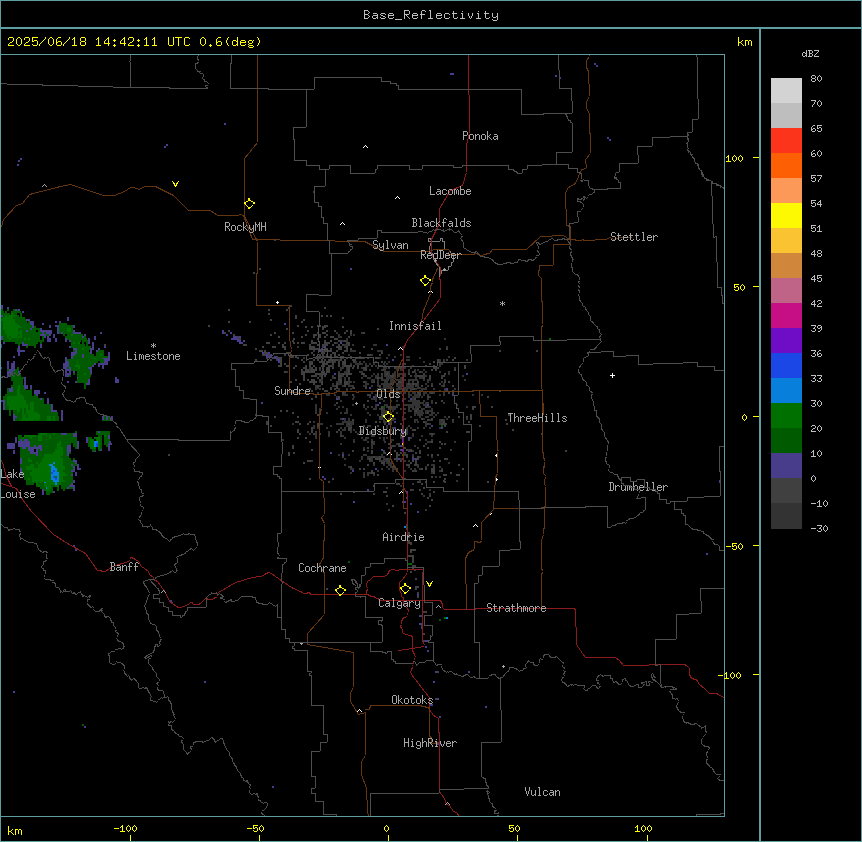Click the Limestone label

(153, 356)
